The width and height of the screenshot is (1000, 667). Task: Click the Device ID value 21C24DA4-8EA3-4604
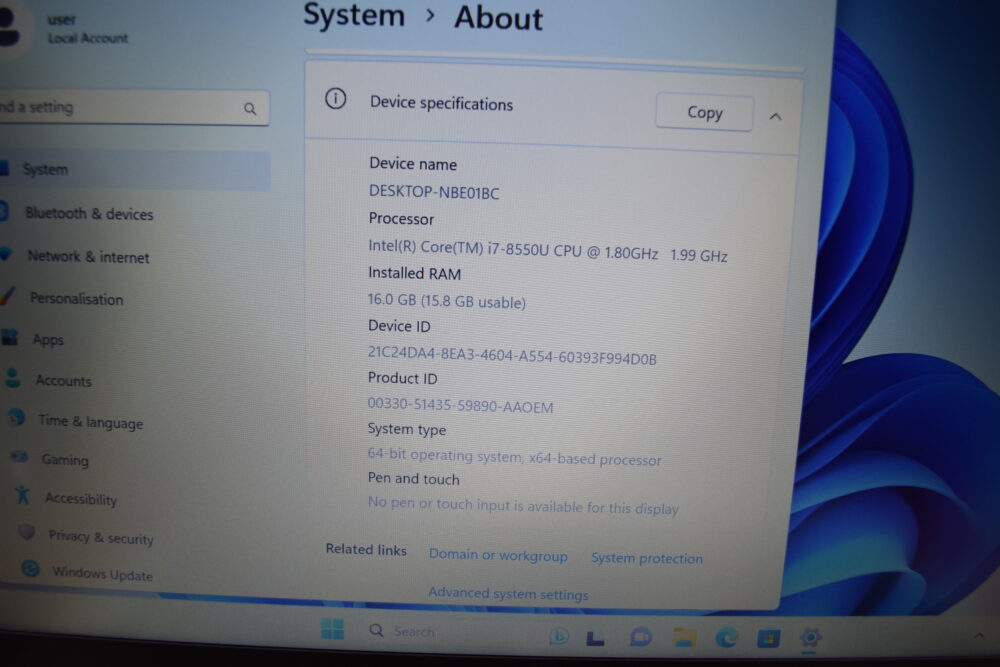point(512,355)
